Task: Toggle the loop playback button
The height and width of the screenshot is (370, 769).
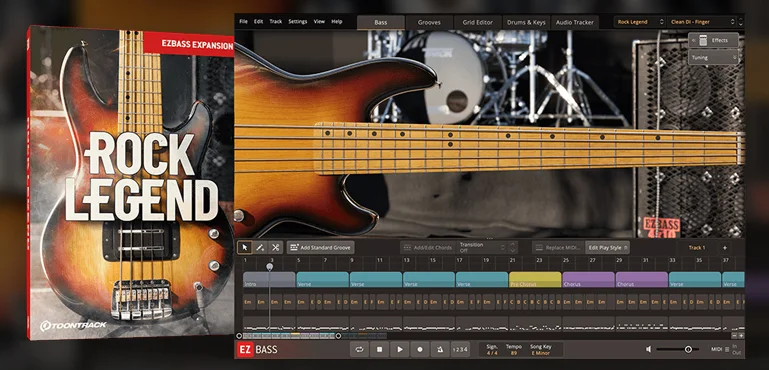Action: [x=359, y=349]
